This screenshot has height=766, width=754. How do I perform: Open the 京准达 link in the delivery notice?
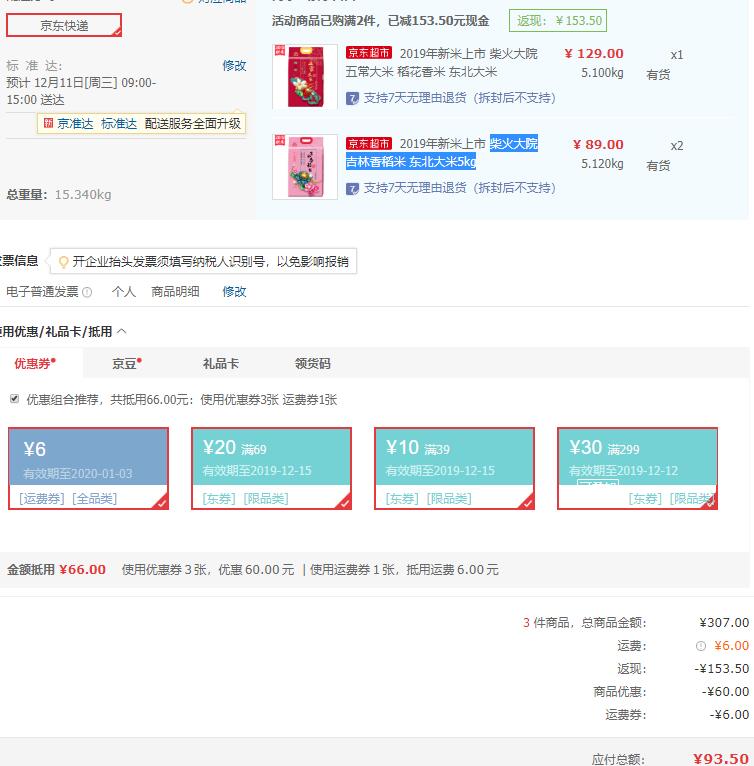coord(75,124)
